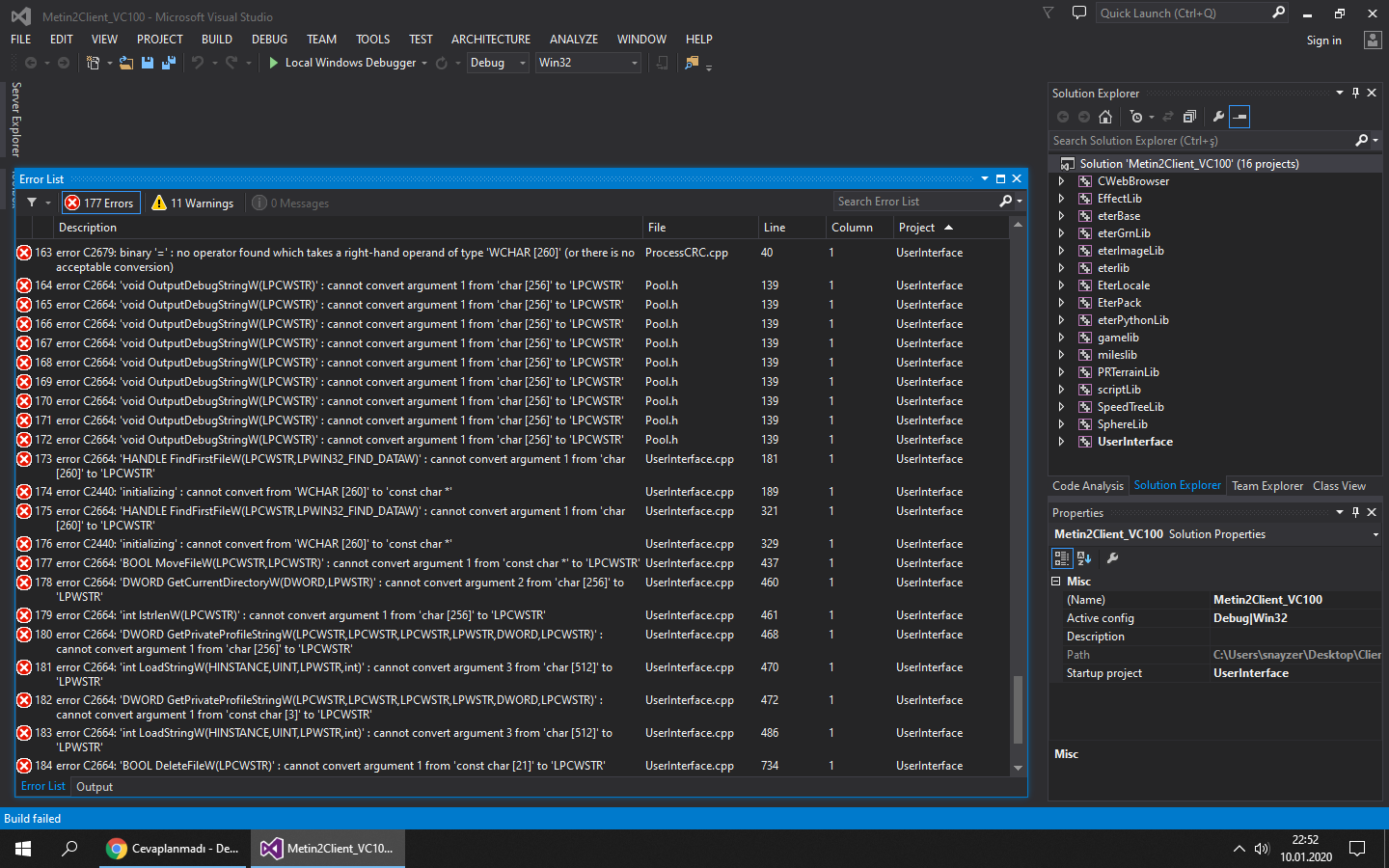Click the Search Error List input field

(916, 202)
